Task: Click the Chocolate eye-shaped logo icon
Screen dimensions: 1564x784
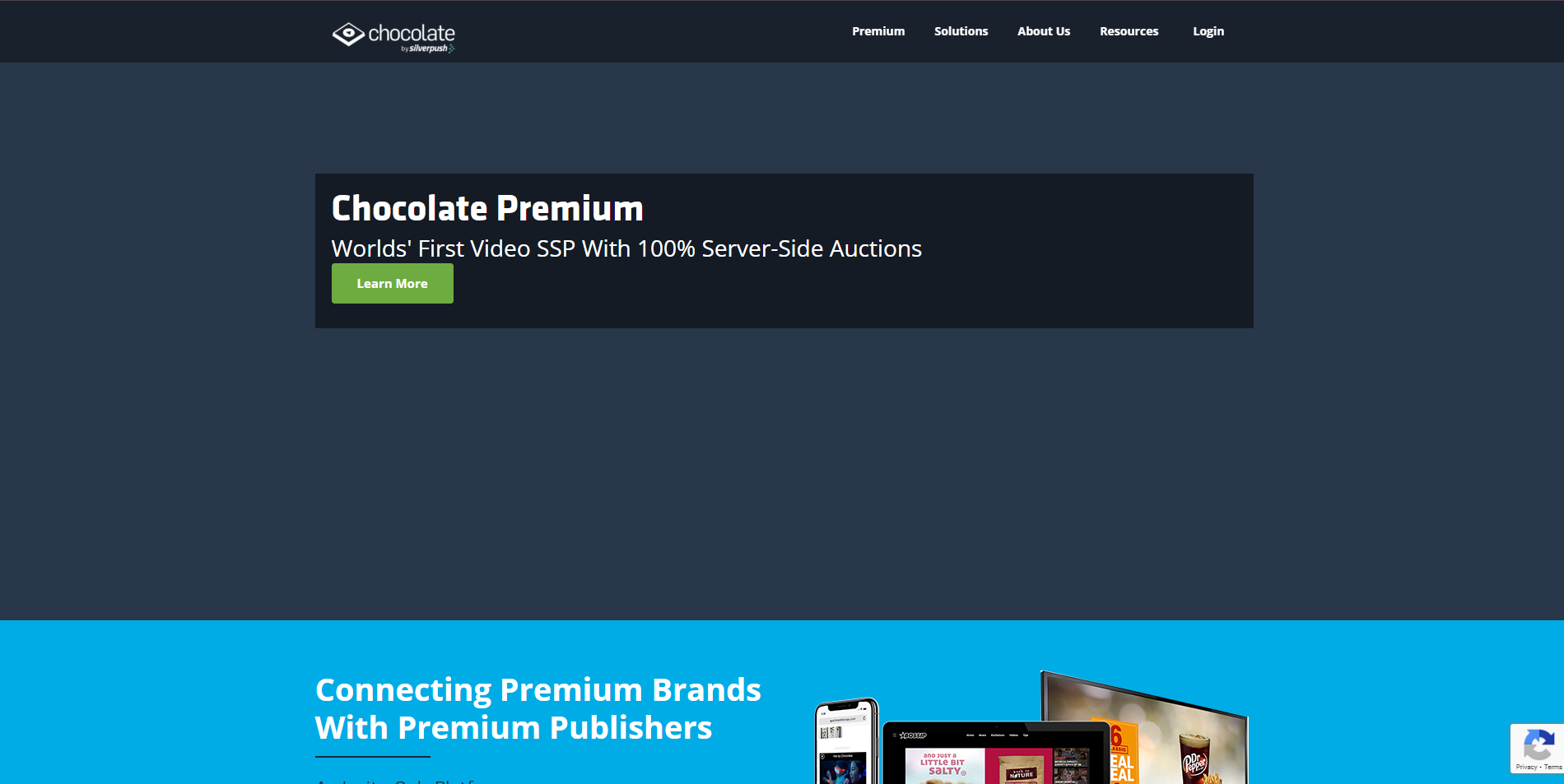Action: 348,34
